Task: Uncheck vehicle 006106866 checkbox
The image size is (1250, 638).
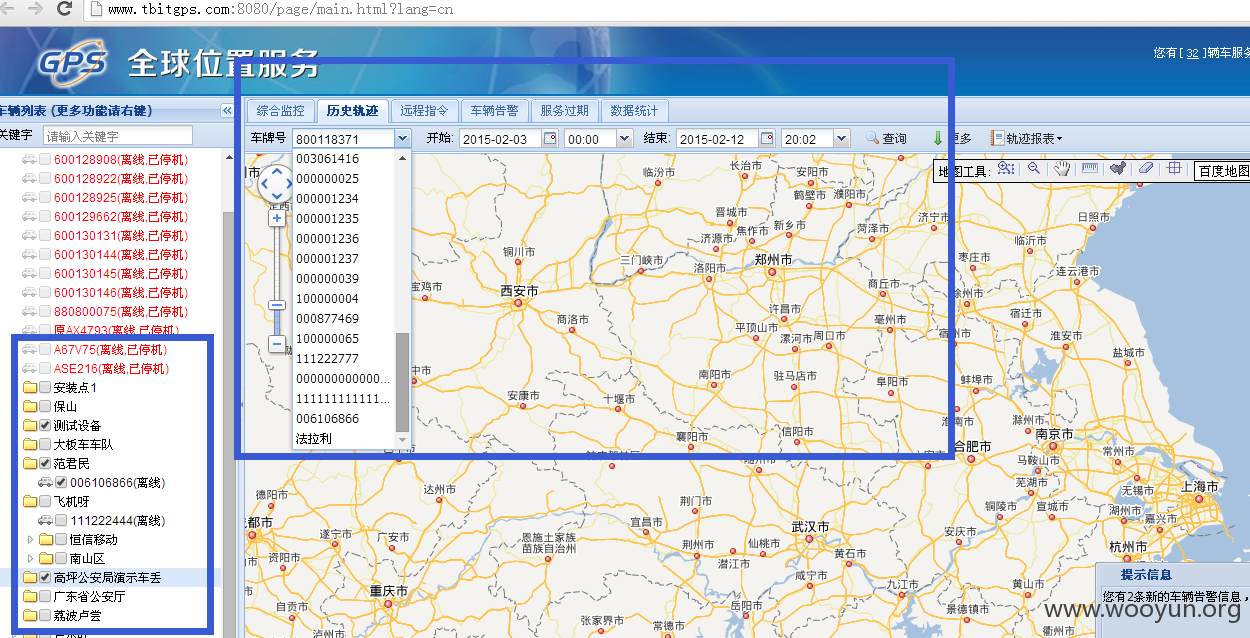Action: (61, 482)
